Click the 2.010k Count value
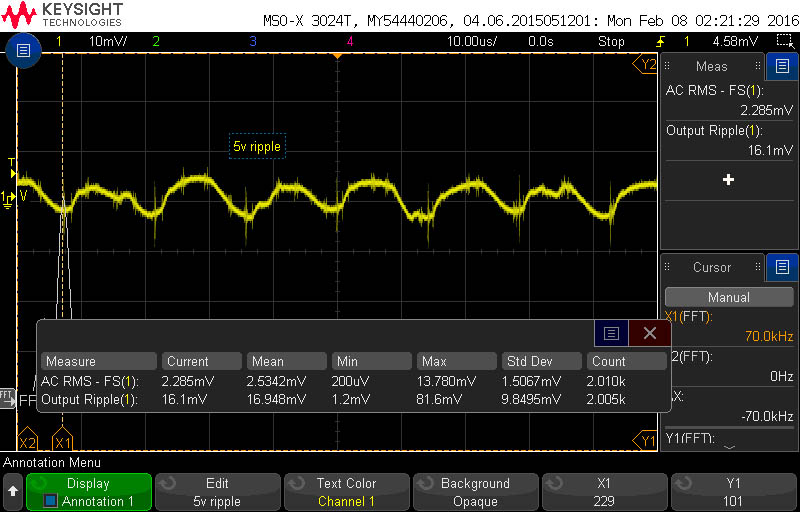Image resolution: width=800 pixels, height=512 pixels. pyautogui.click(x=606, y=381)
